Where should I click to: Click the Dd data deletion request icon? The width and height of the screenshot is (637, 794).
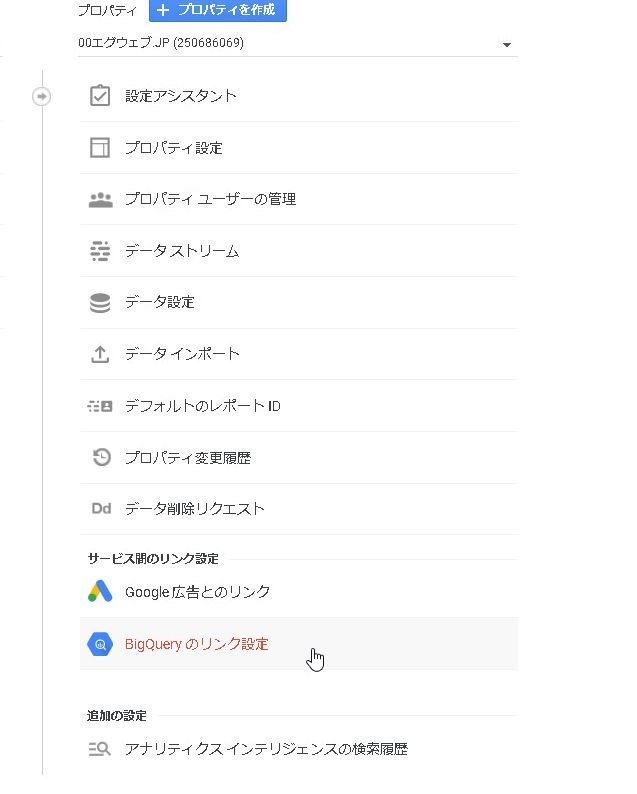(x=100, y=509)
